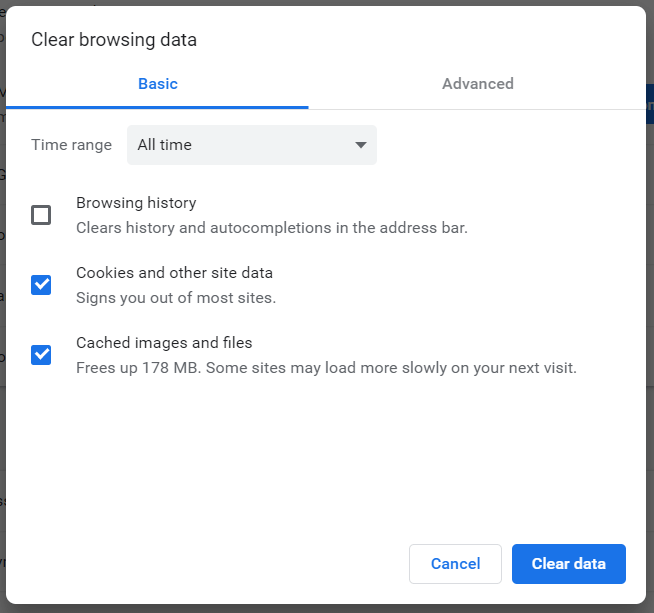This screenshot has height=613, width=654.
Task: Click the 'Cached images and files' label
Action: pyautogui.click(x=164, y=343)
